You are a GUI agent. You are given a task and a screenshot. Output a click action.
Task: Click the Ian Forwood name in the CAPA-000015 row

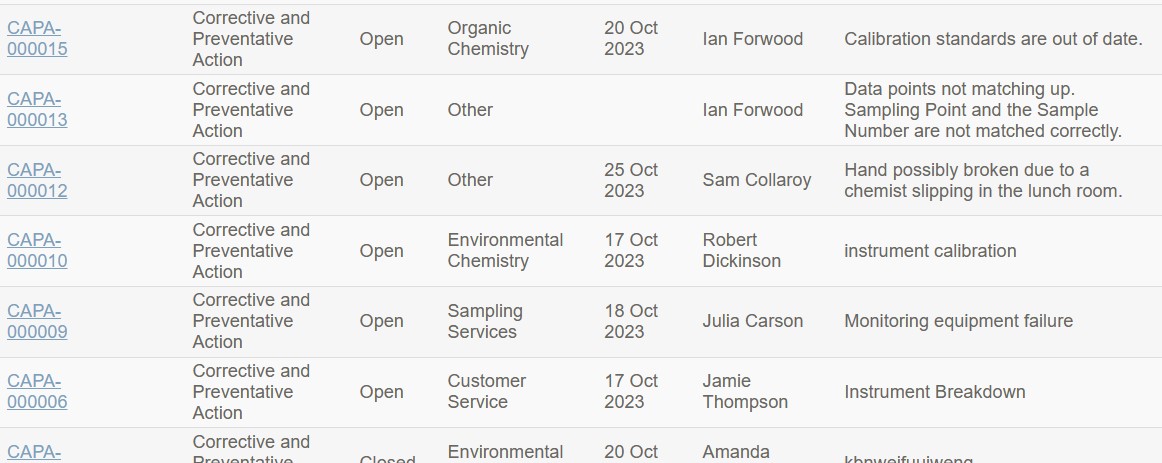click(752, 39)
